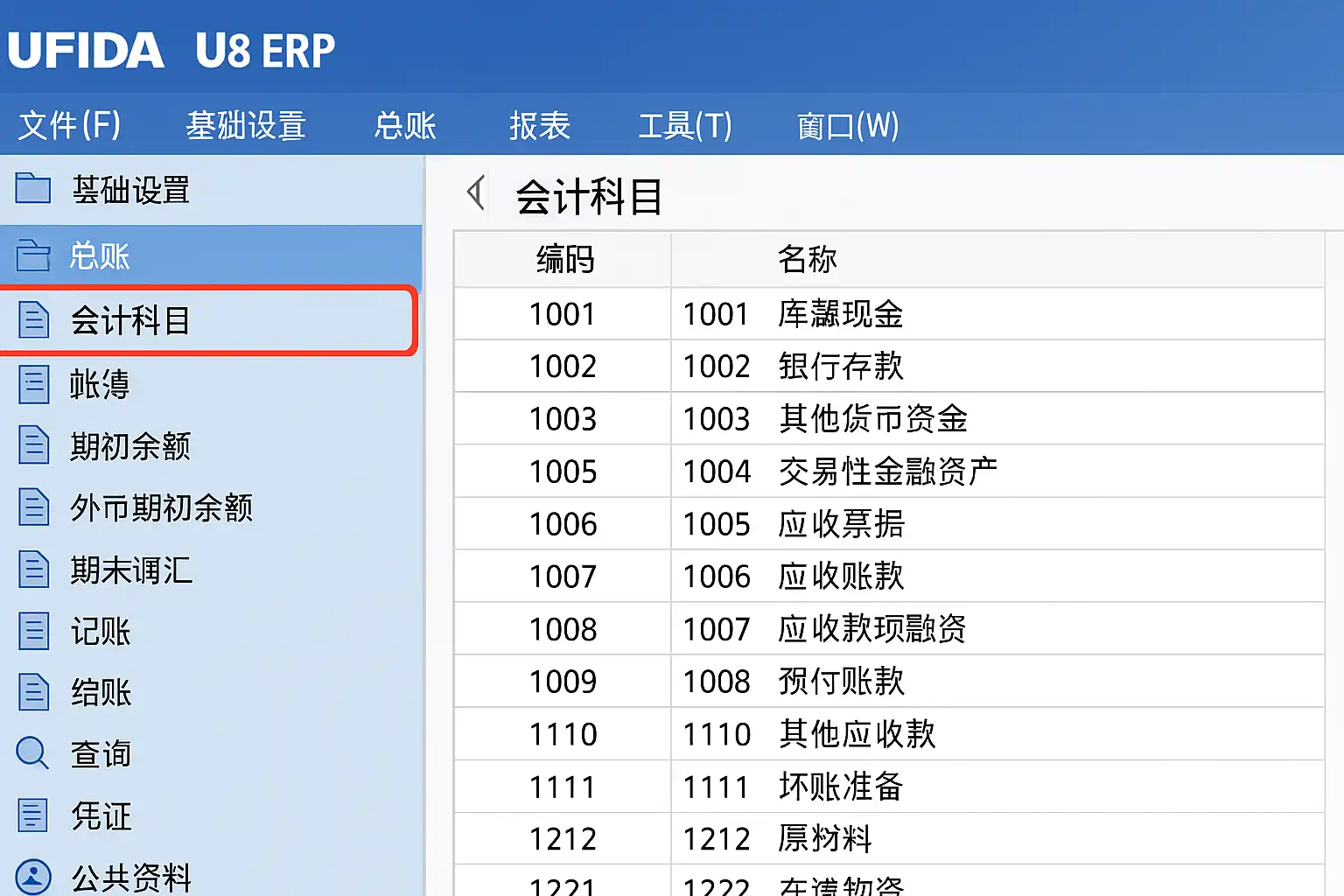Click the 查询 magnifier icon

(x=33, y=753)
